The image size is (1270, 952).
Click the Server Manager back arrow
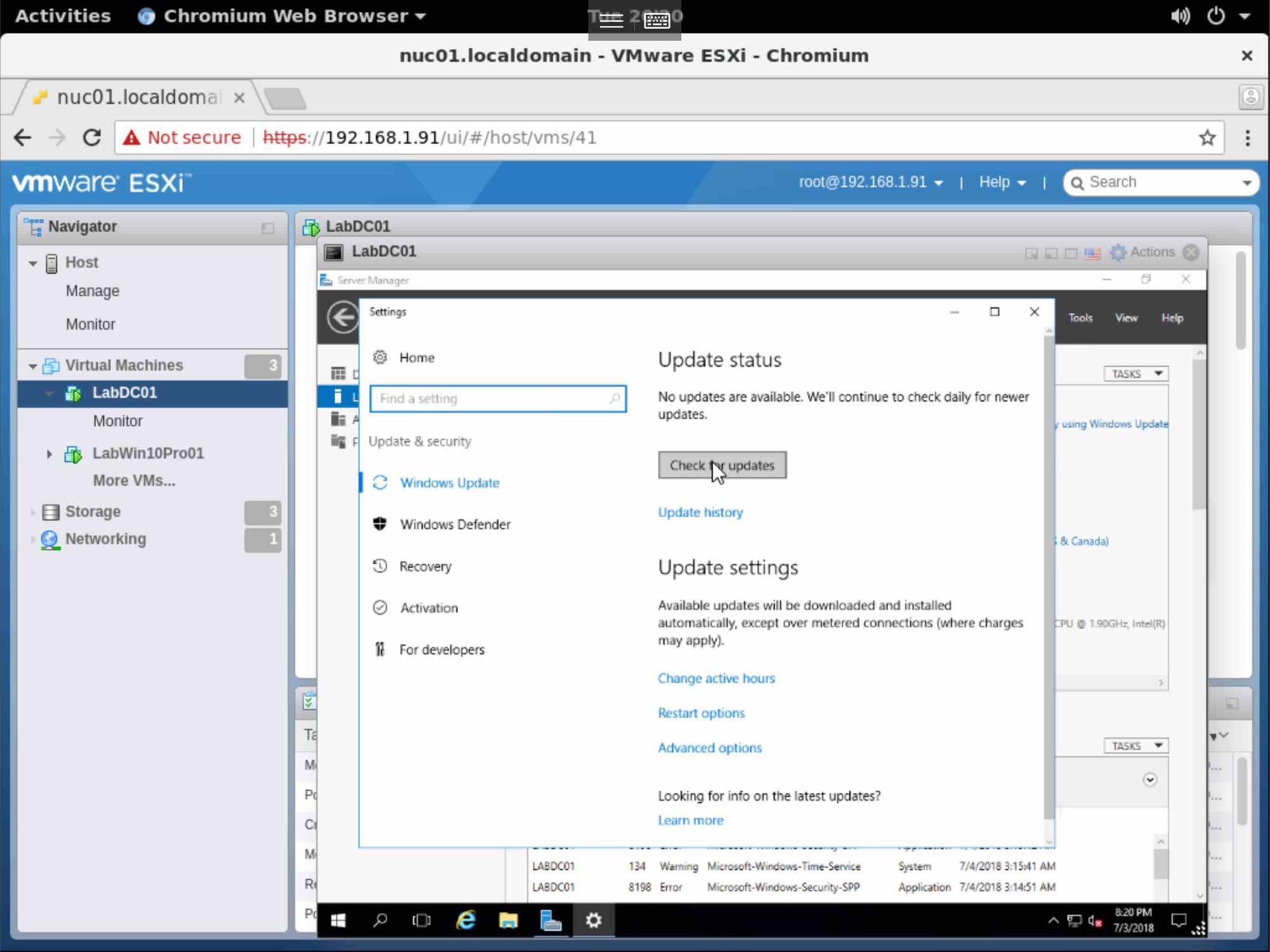coord(344,316)
